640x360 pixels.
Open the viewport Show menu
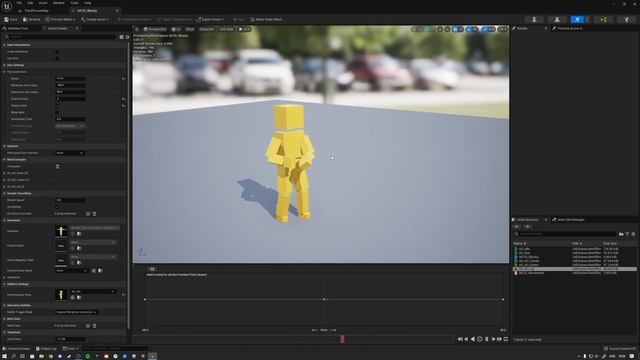click(190, 29)
